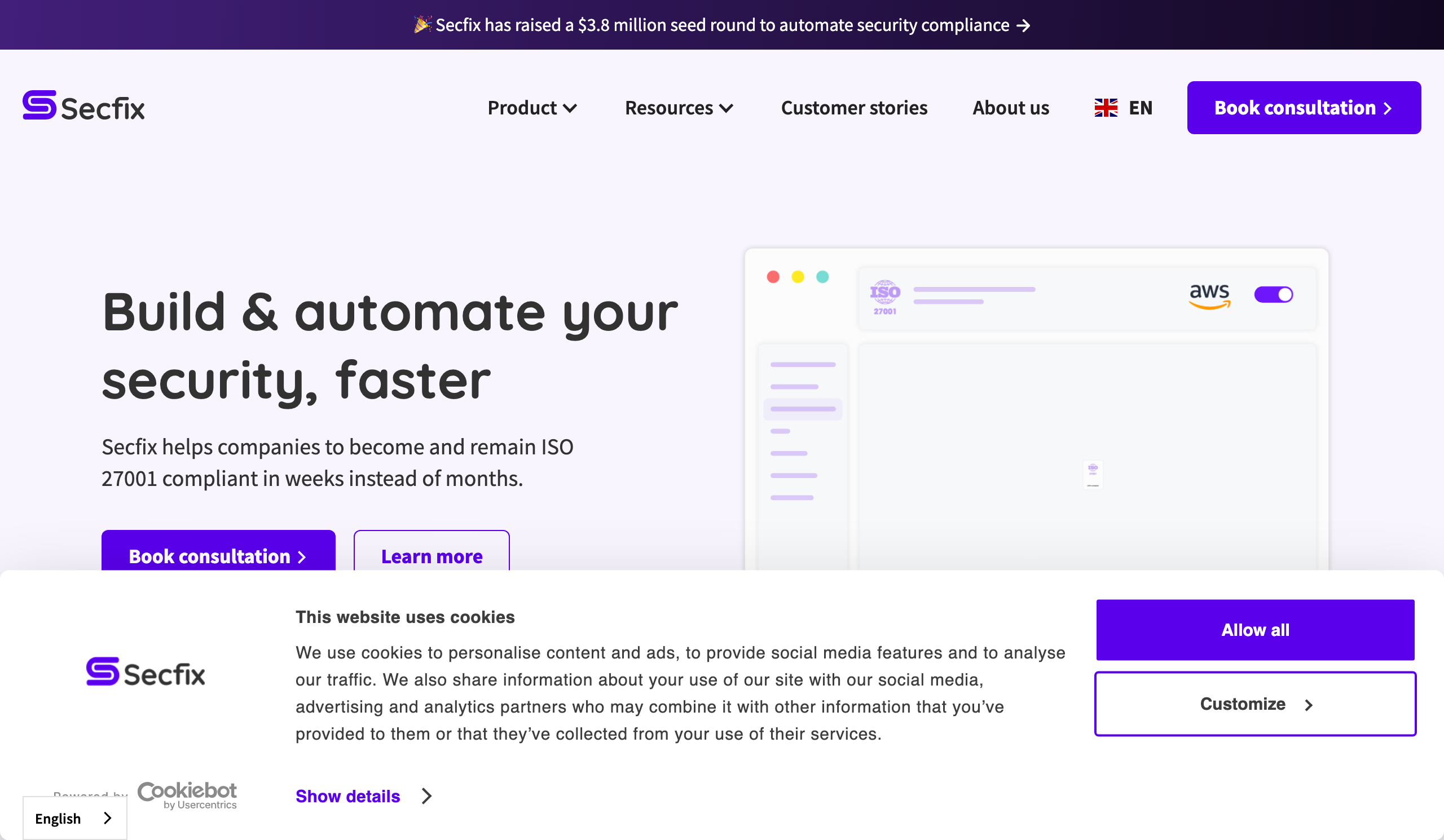1444x840 pixels.
Task: Open the seed round announcement banner
Action: coord(722,25)
